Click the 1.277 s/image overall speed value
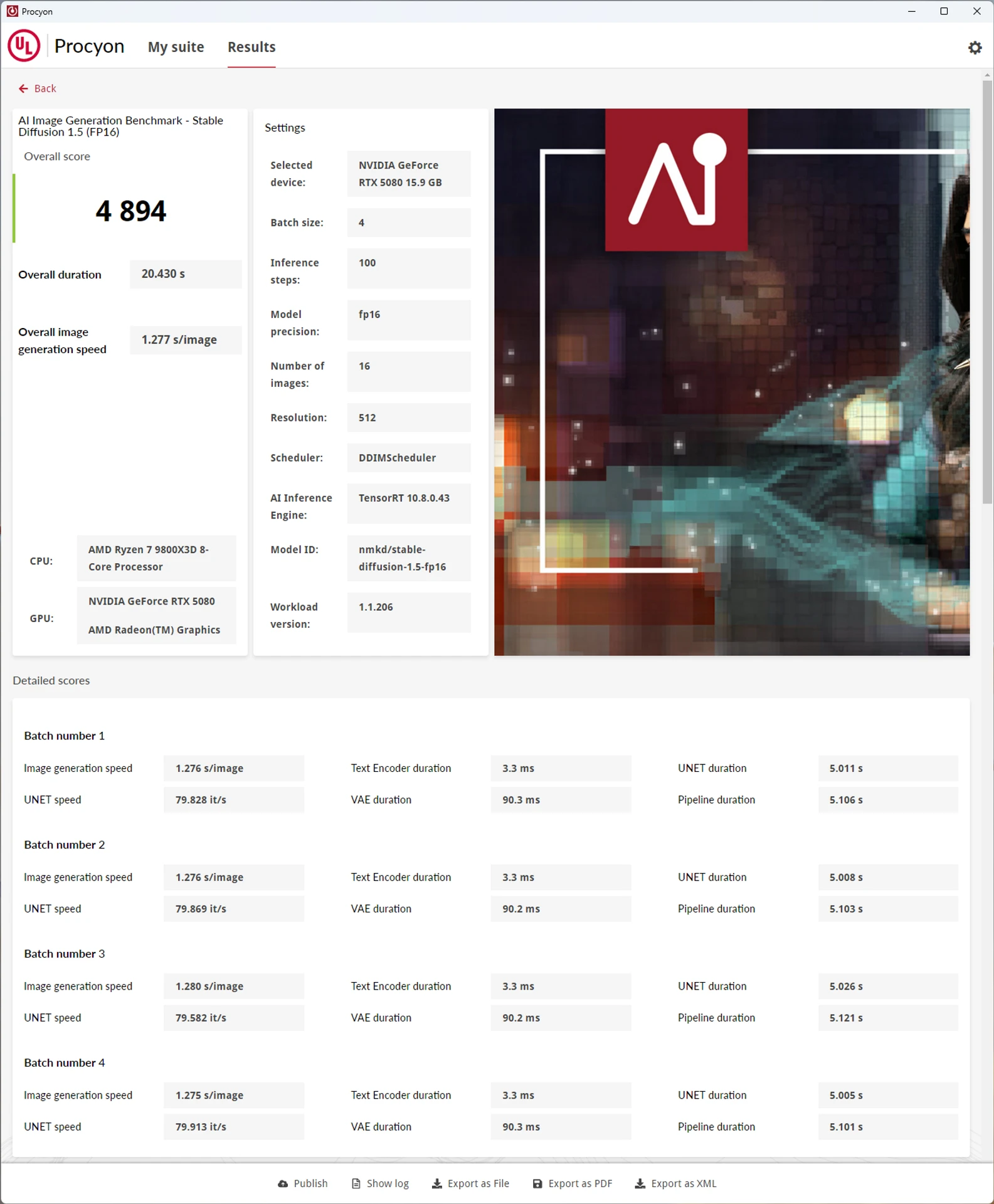The height and width of the screenshot is (1204, 994). point(186,340)
